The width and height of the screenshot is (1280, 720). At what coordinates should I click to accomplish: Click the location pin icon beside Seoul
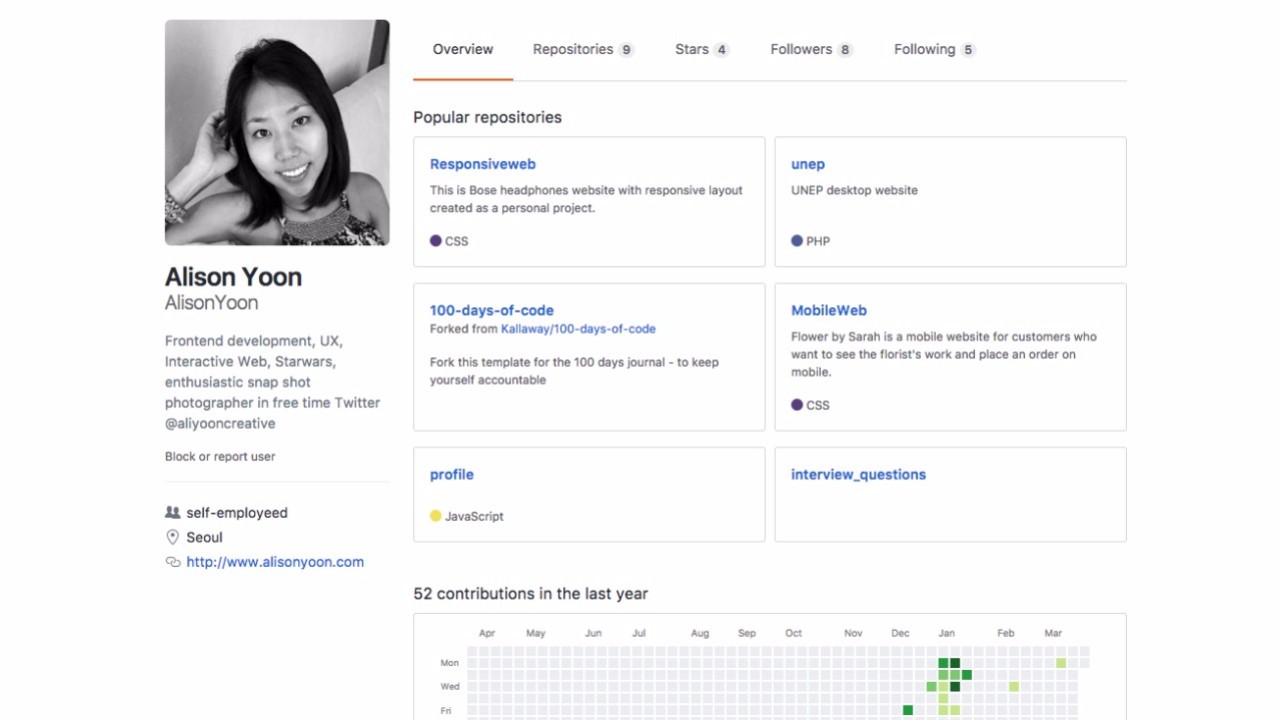pyautogui.click(x=172, y=537)
